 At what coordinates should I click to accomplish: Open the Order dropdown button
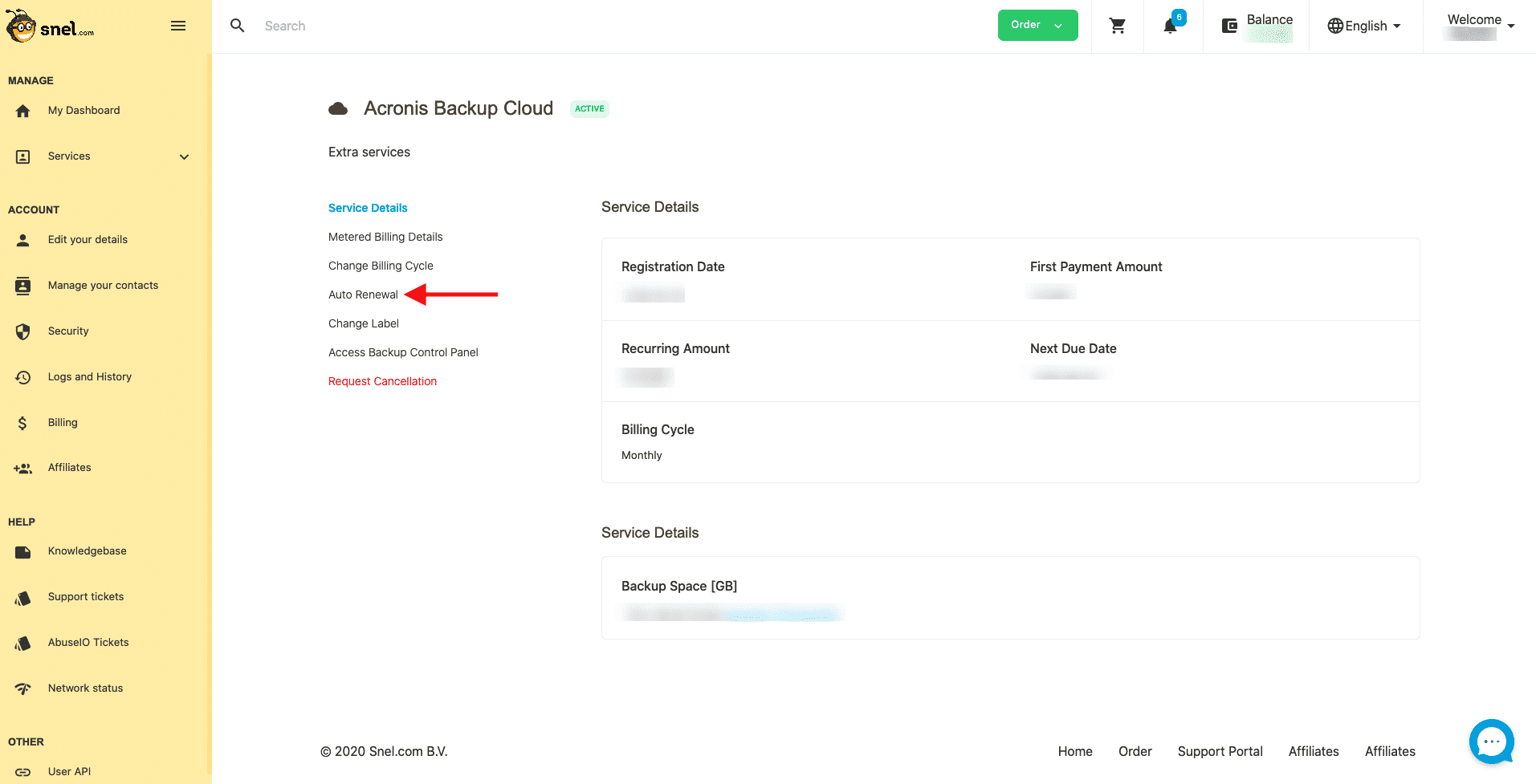click(x=1037, y=25)
